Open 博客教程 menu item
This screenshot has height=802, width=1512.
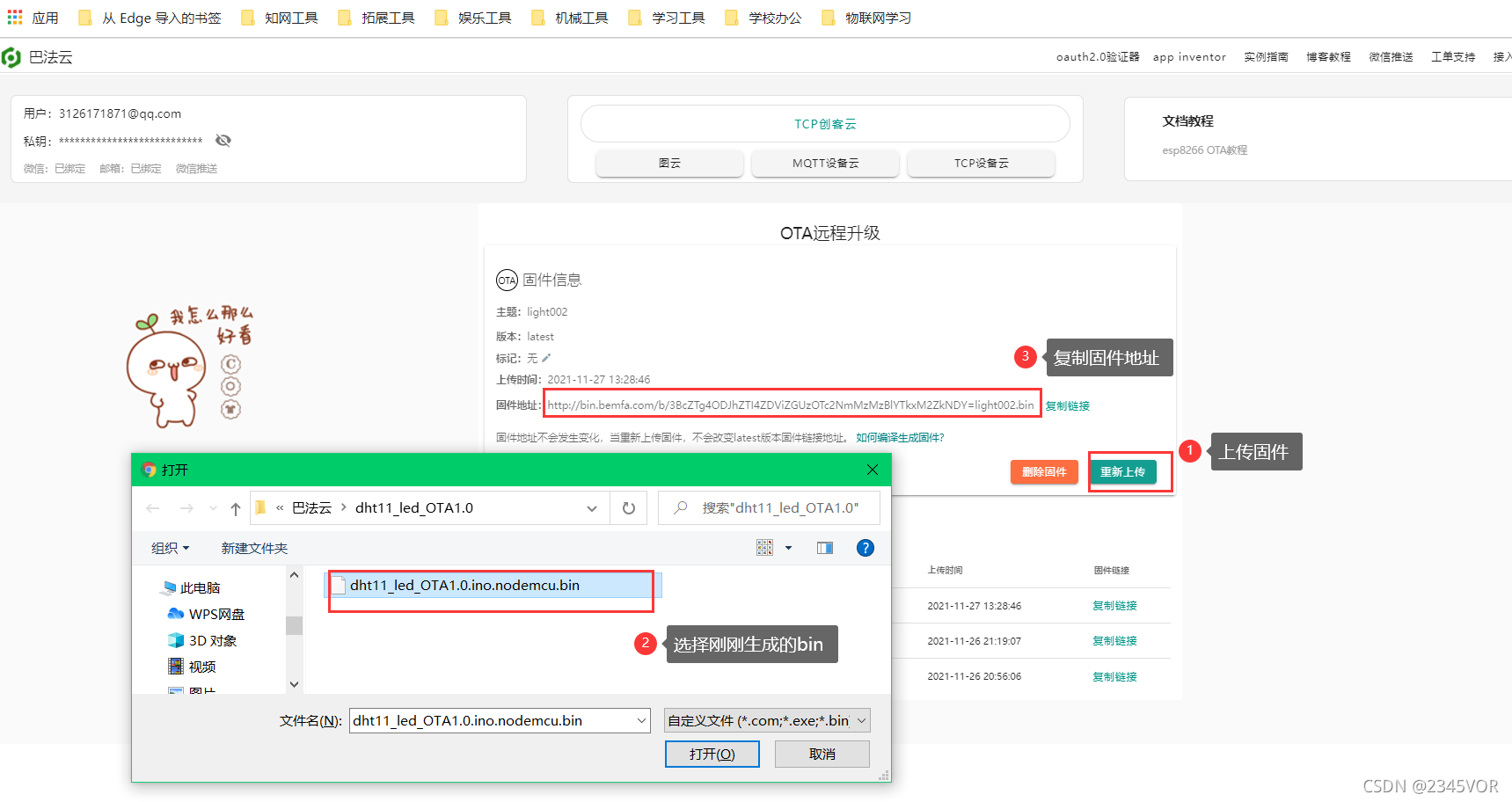1328,57
